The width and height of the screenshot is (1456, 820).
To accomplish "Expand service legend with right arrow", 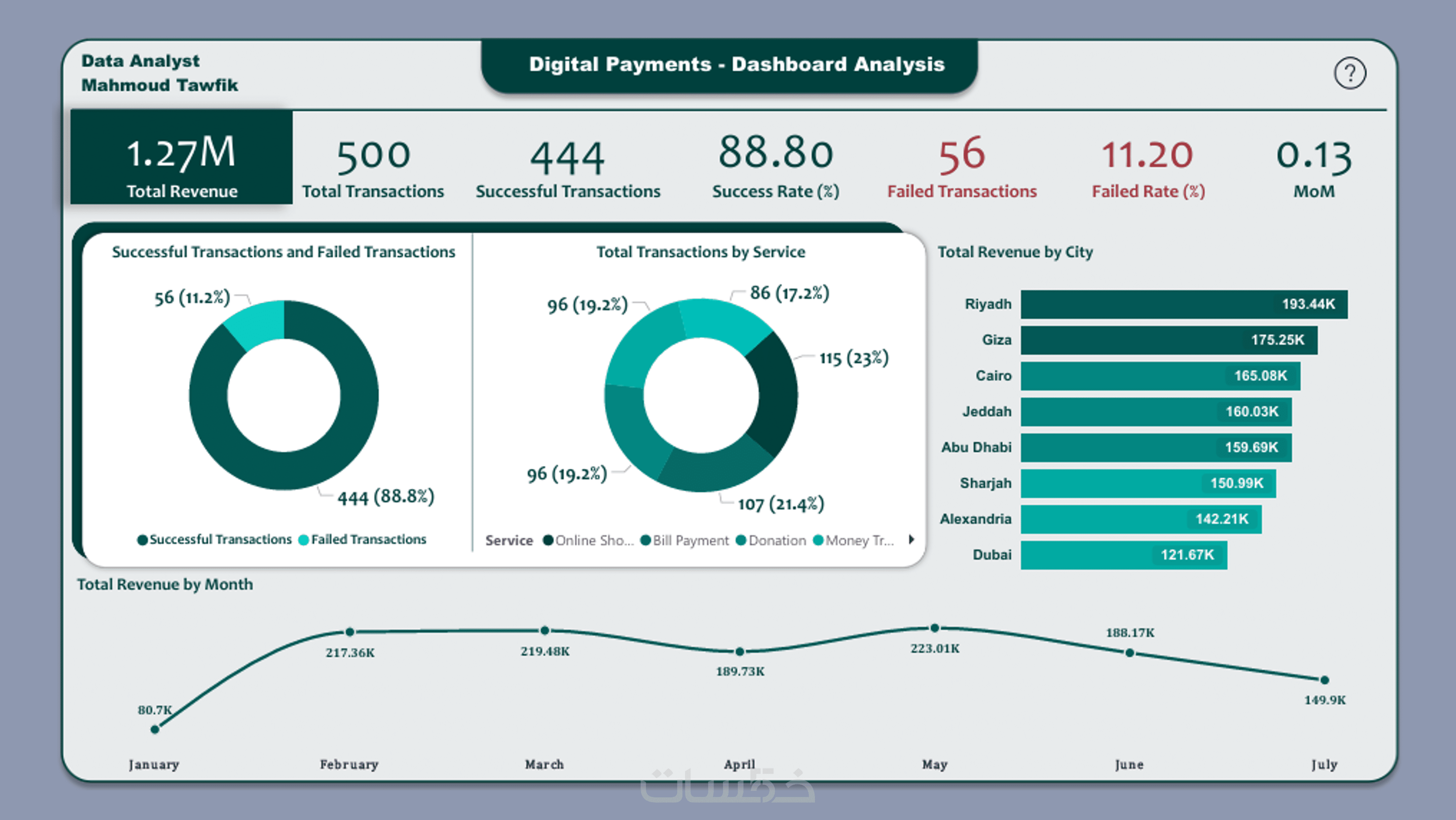I will click(x=911, y=539).
